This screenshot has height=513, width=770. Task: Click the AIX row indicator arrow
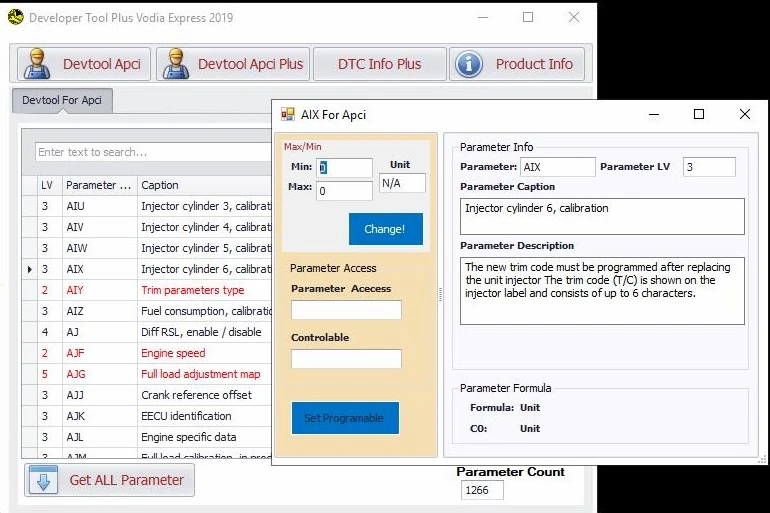tap(29, 269)
